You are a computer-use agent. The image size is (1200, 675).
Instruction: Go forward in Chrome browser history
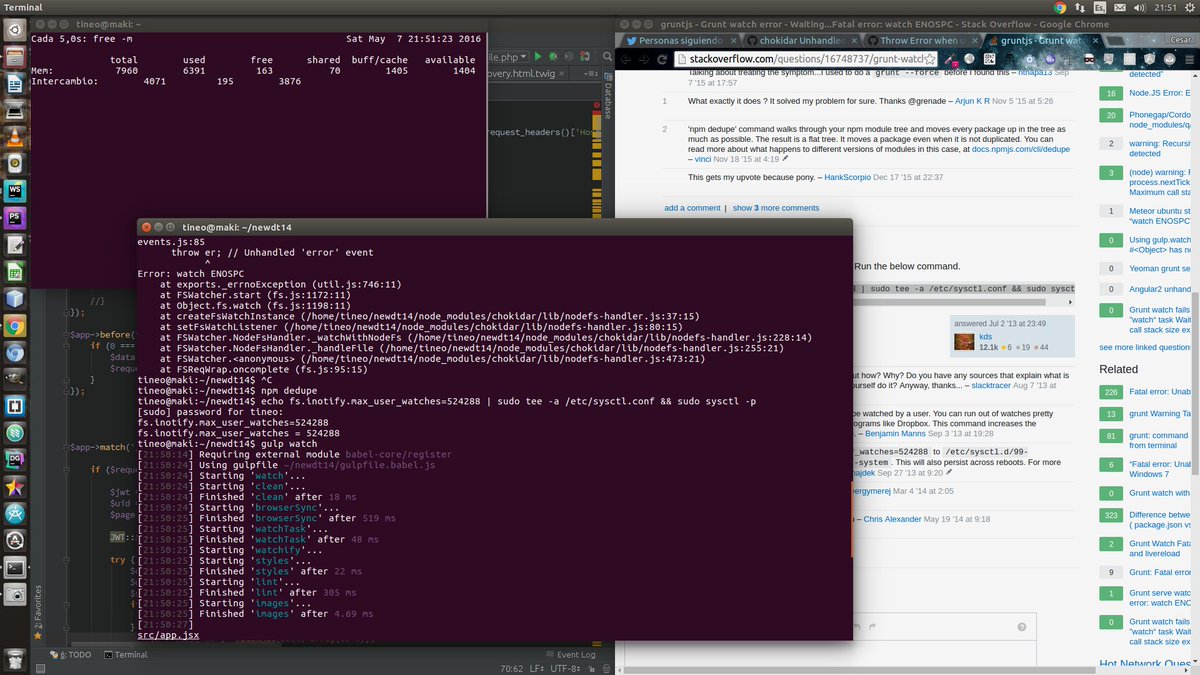coord(643,60)
